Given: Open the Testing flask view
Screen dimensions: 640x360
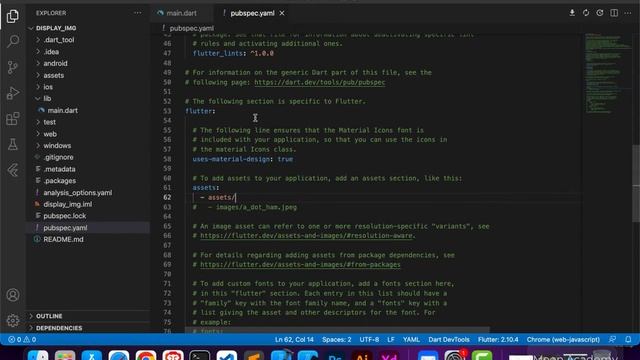Looking at the screenshot, I should pos(13,144).
